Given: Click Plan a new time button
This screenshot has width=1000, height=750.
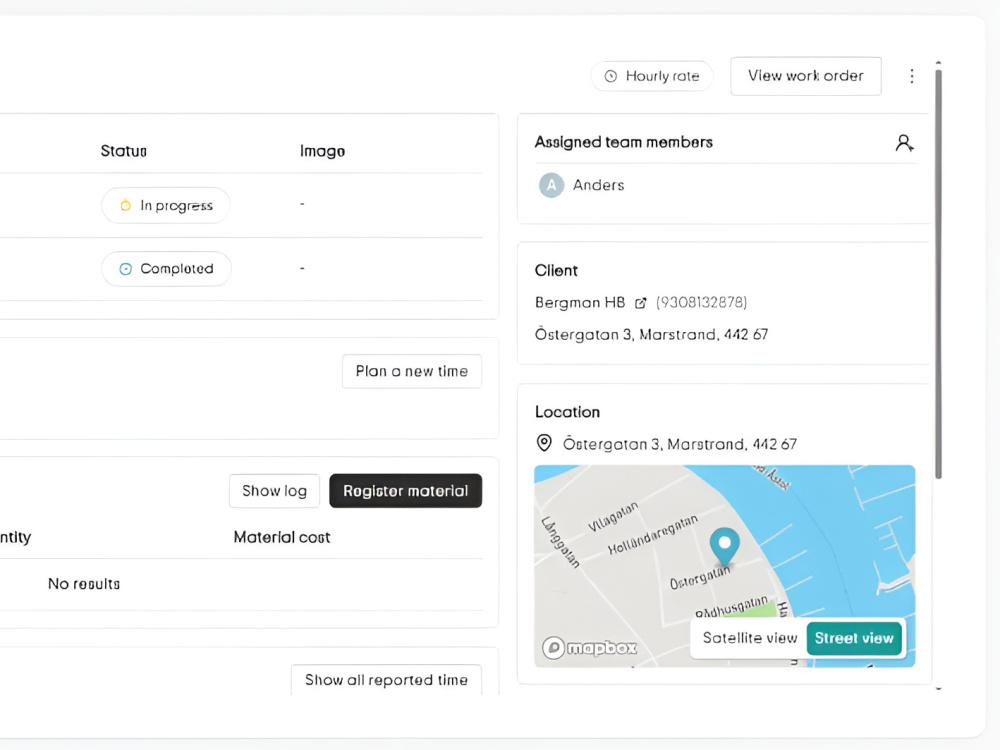Looking at the screenshot, I should click(x=412, y=371).
